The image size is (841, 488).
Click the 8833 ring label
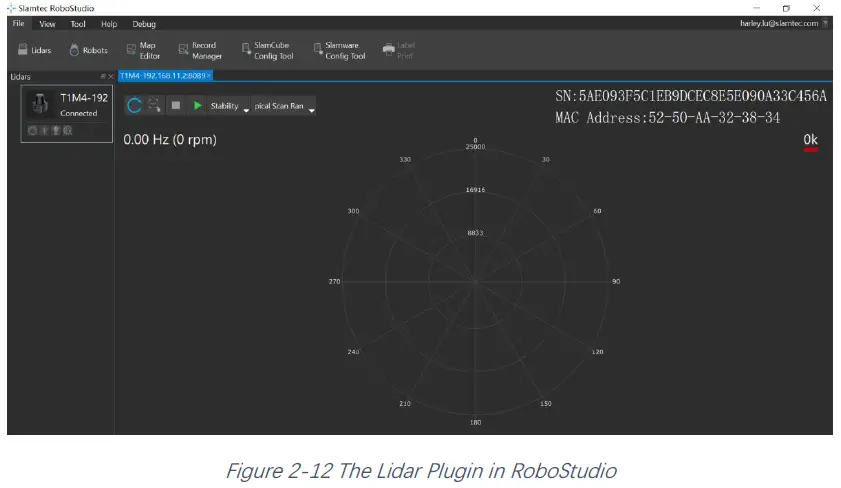click(475, 233)
